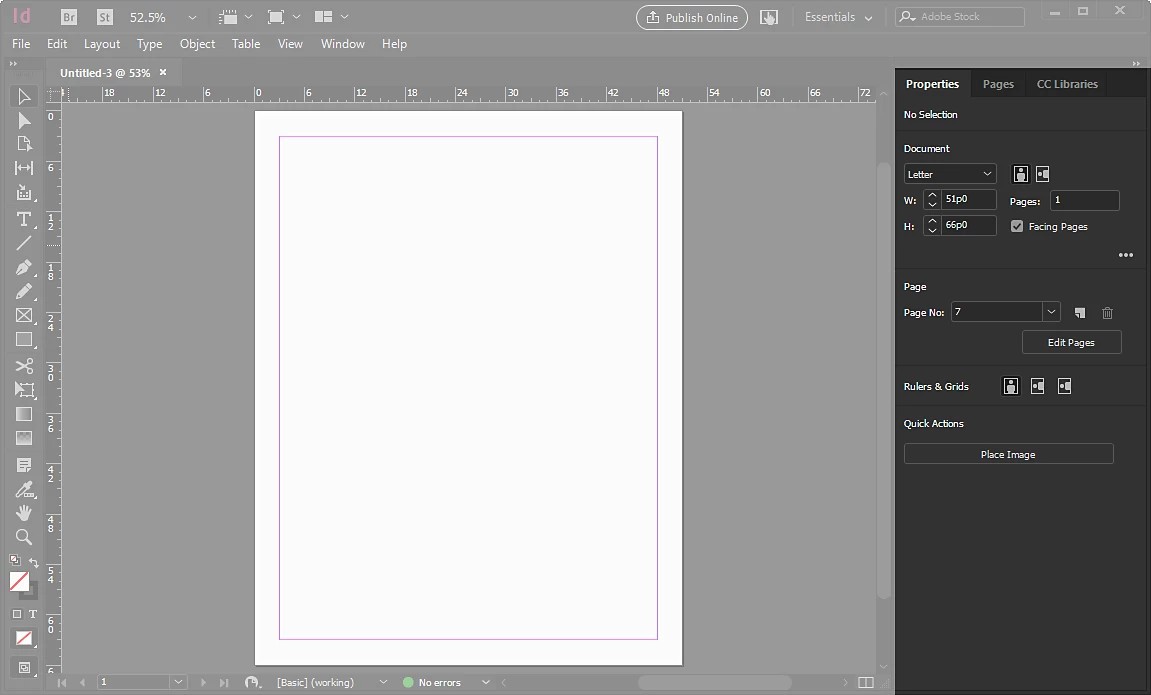Image resolution: width=1151 pixels, height=695 pixels.
Task: Toggle formatting affects text T button
Action: coord(32,614)
